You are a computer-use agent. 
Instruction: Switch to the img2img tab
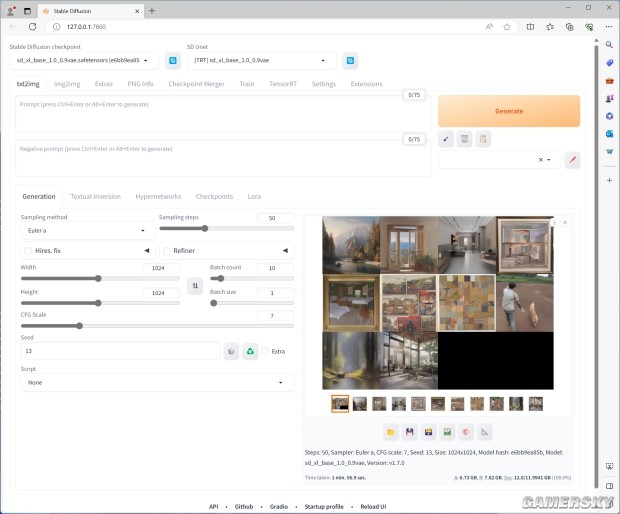pyautogui.click(x=67, y=84)
